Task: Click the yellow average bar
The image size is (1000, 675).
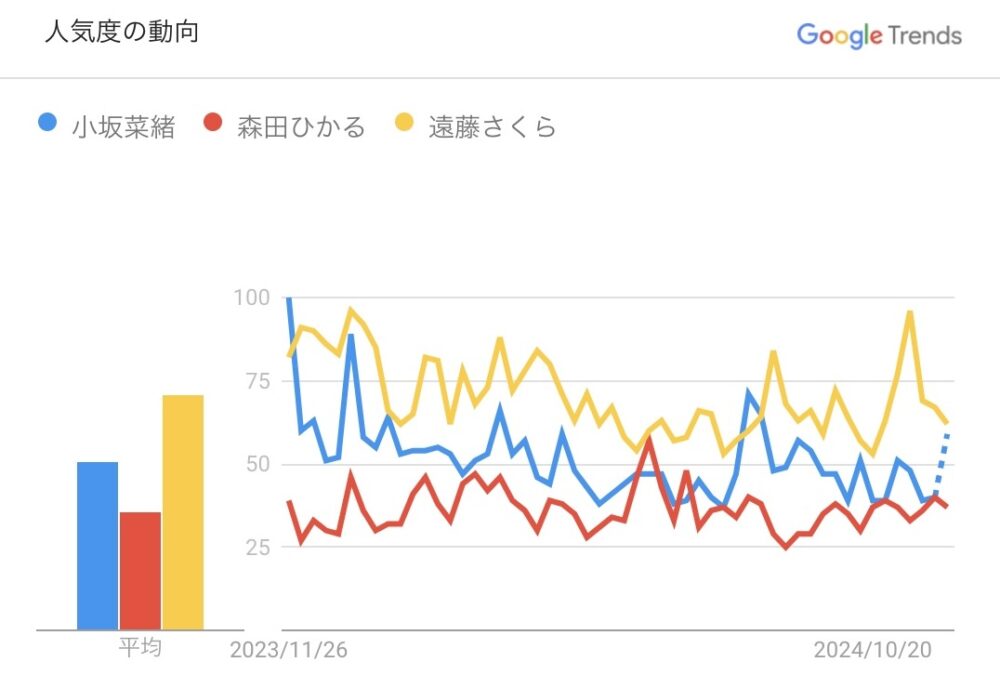Action: click(183, 512)
